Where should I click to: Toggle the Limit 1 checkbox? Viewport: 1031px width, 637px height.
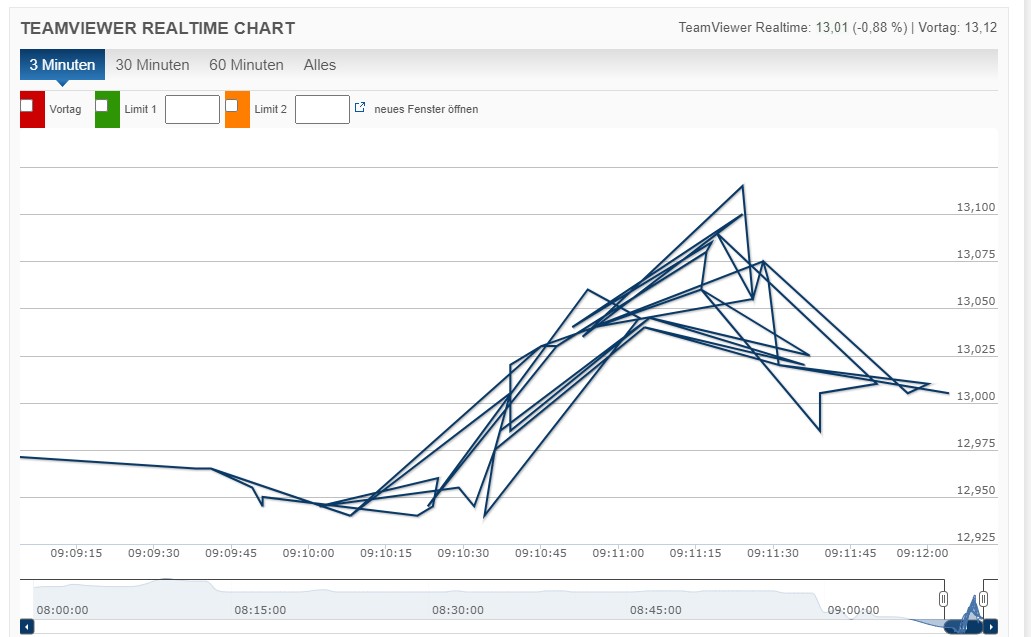[x=102, y=105]
